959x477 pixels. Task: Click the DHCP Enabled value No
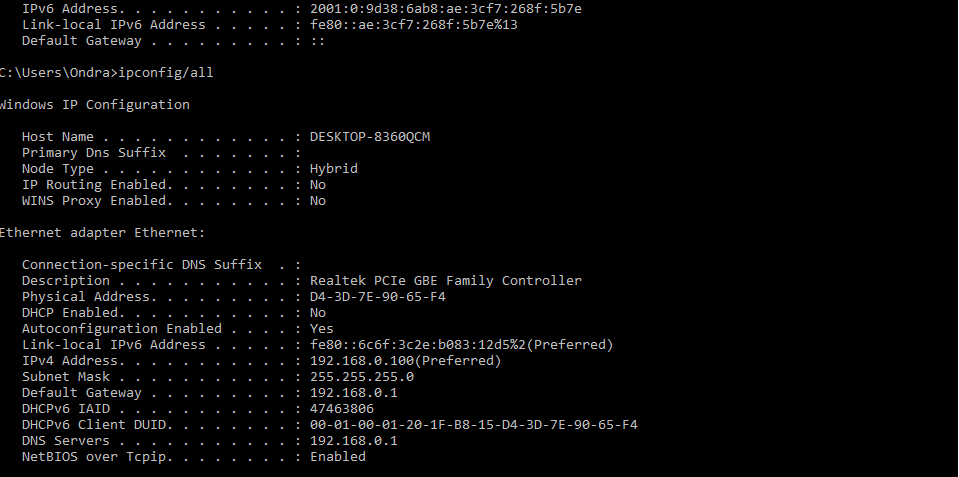click(318, 313)
